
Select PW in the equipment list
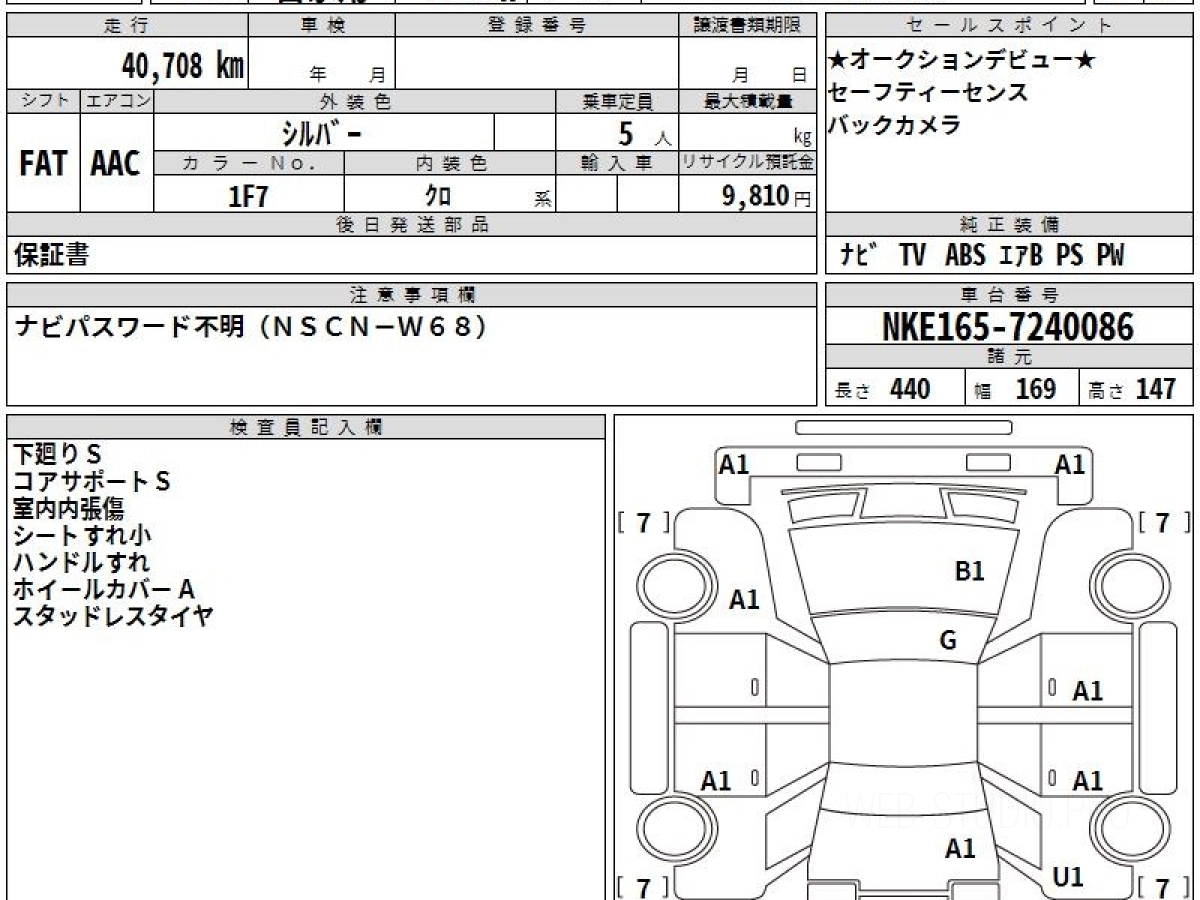(1110, 256)
